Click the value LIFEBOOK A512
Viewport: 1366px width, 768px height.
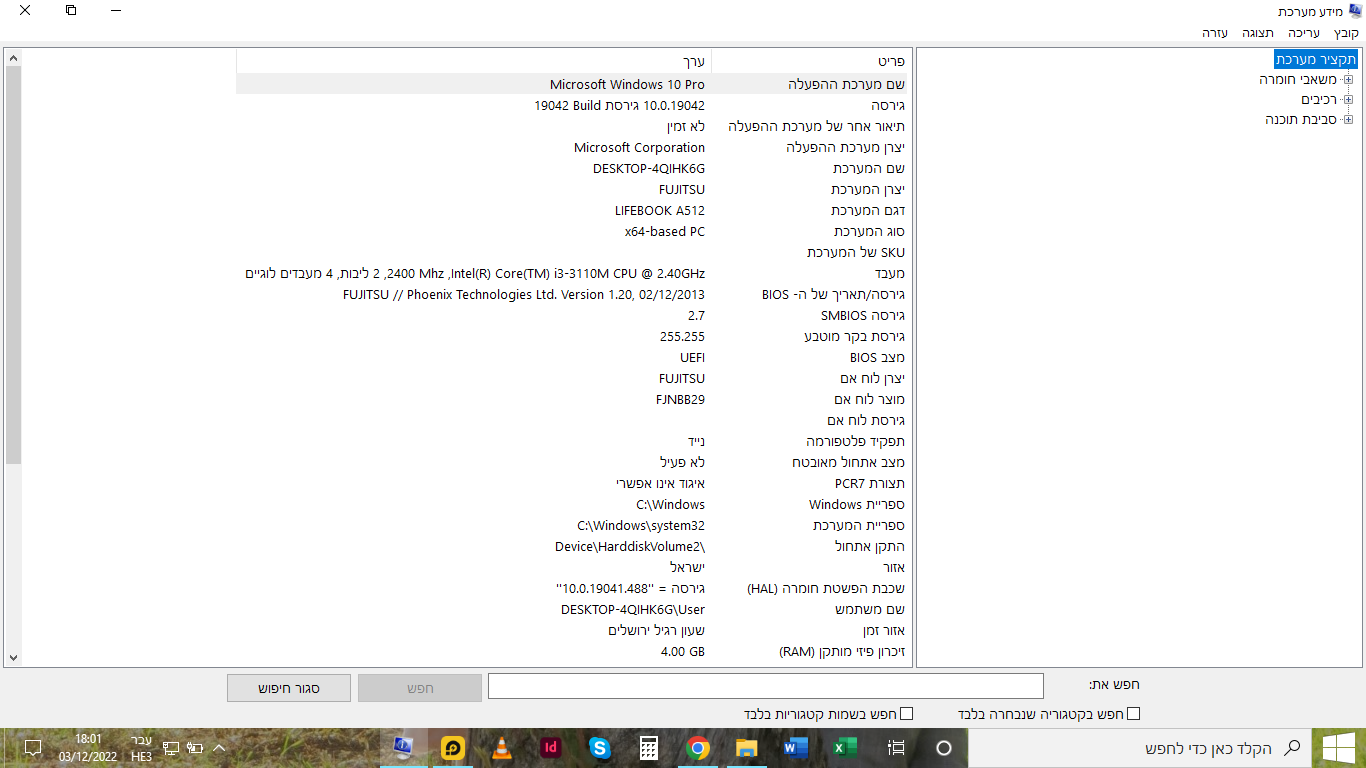pyautogui.click(x=660, y=210)
